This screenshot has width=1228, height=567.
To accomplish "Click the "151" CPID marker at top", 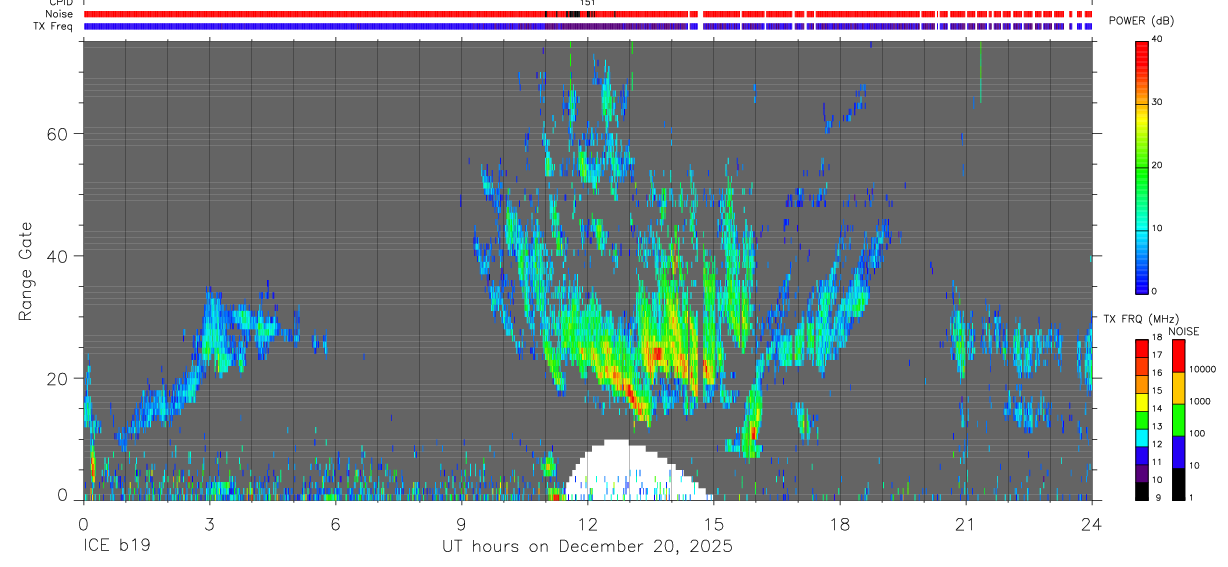I will click(x=588, y=3).
